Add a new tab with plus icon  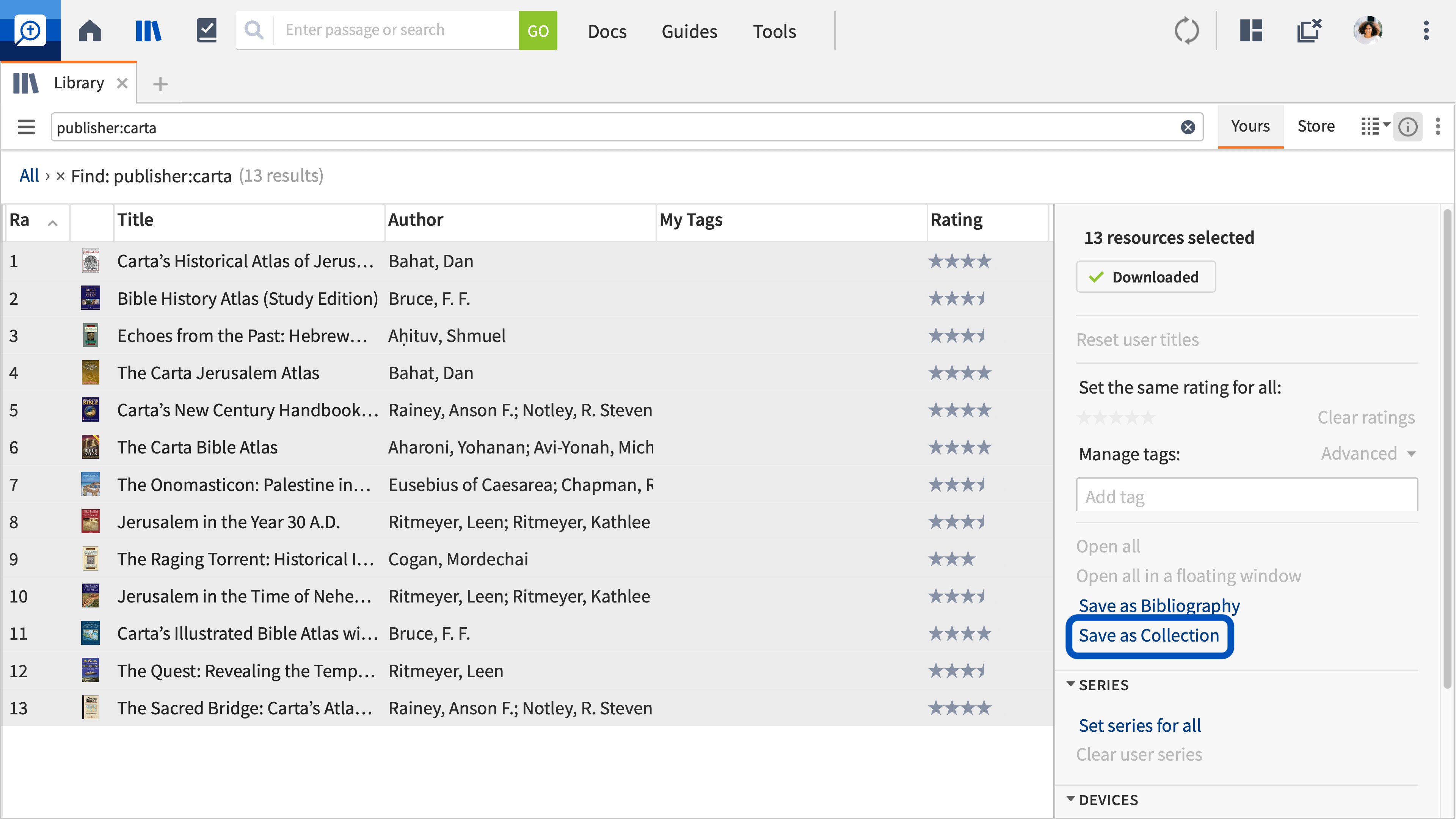tap(160, 84)
